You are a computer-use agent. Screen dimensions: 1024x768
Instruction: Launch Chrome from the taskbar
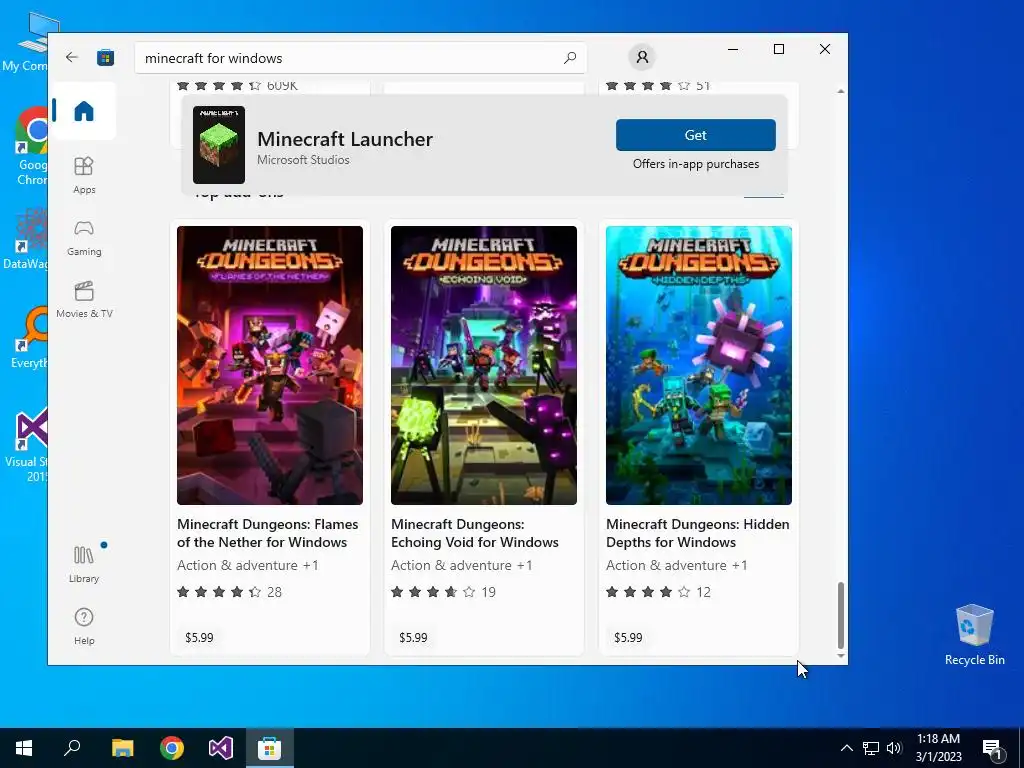point(172,748)
